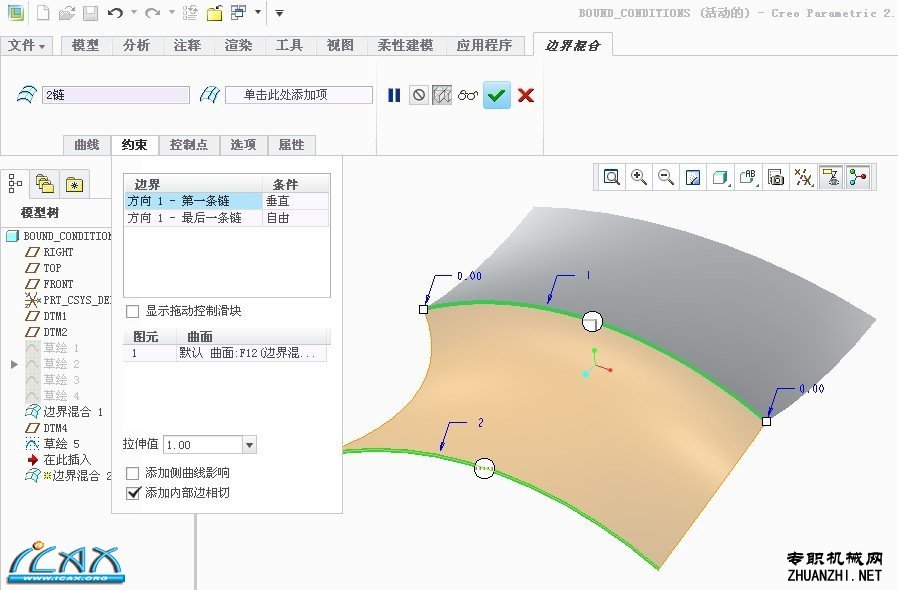Open the 自由 condition cell dropdown
This screenshot has width=898, height=590.
pos(296,218)
